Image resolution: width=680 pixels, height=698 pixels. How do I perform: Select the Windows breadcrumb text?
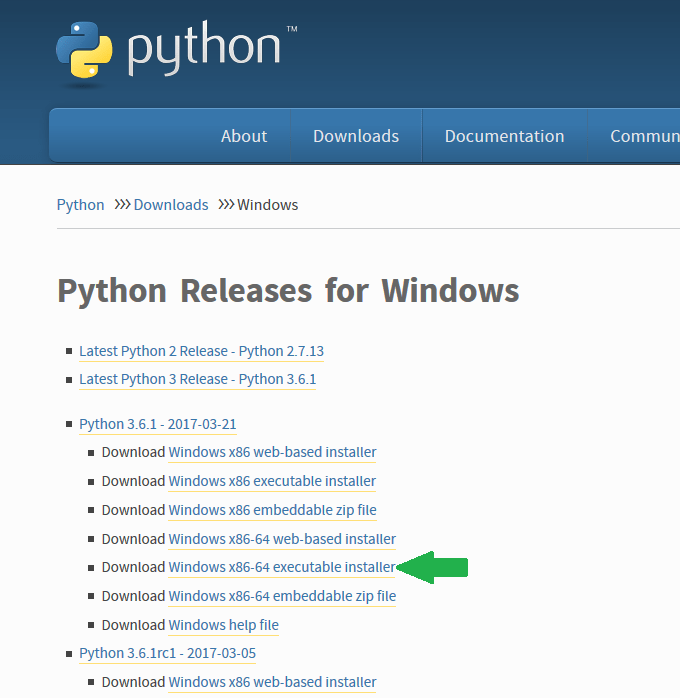click(267, 205)
